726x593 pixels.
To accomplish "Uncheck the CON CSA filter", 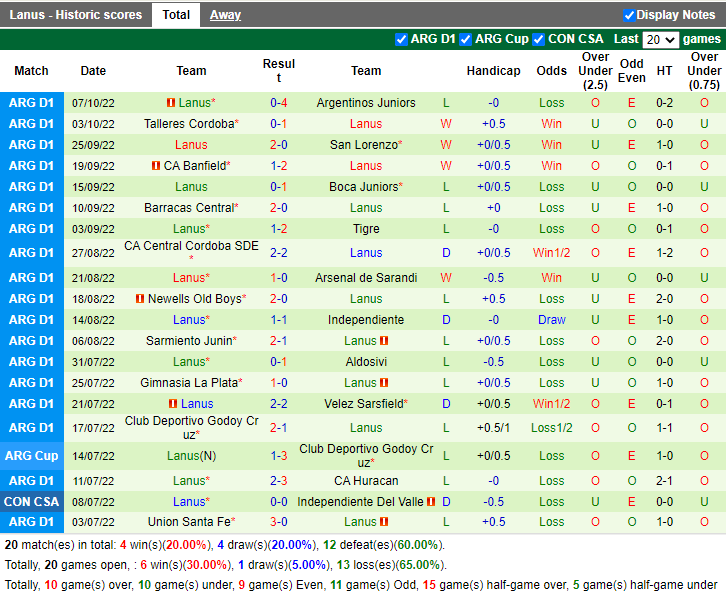I will coord(538,39).
